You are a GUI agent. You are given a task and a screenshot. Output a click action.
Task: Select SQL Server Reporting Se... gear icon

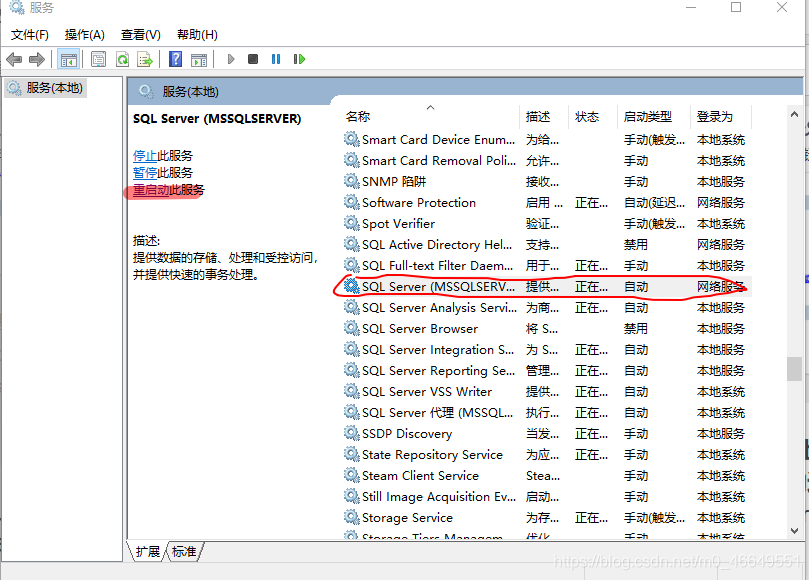[x=351, y=370]
